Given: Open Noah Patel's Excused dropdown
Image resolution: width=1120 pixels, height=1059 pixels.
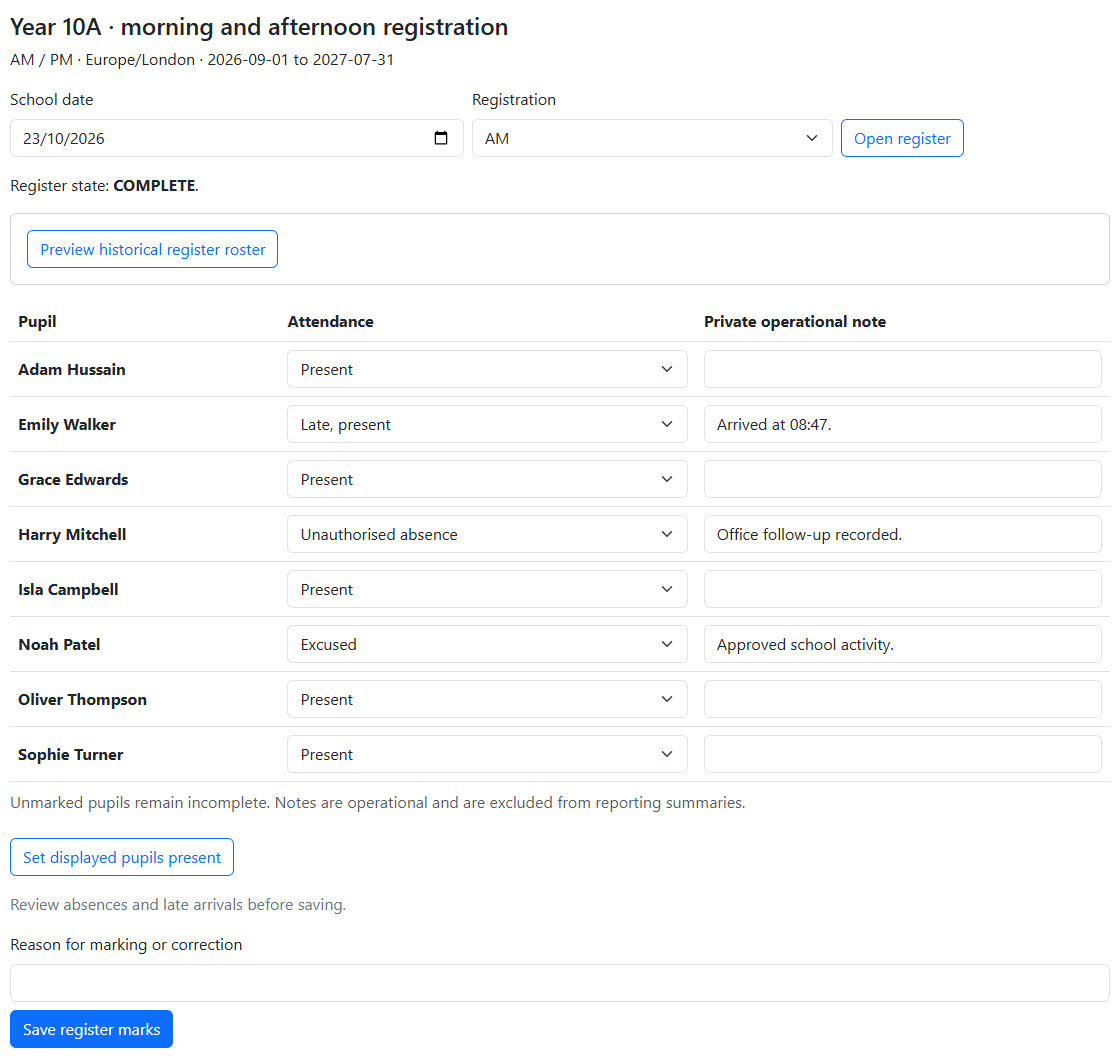Looking at the screenshot, I should pos(487,644).
